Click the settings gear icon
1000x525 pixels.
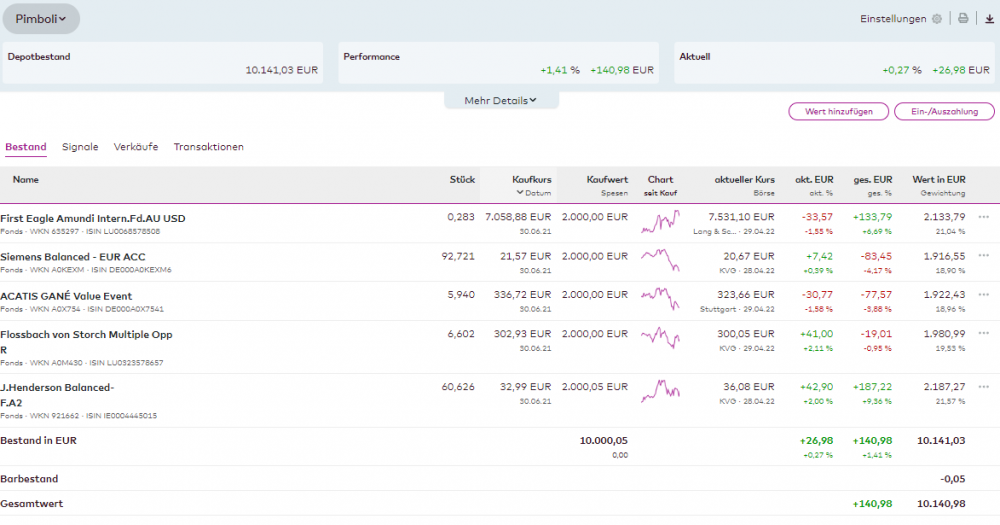pyautogui.click(x=936, y=18)
